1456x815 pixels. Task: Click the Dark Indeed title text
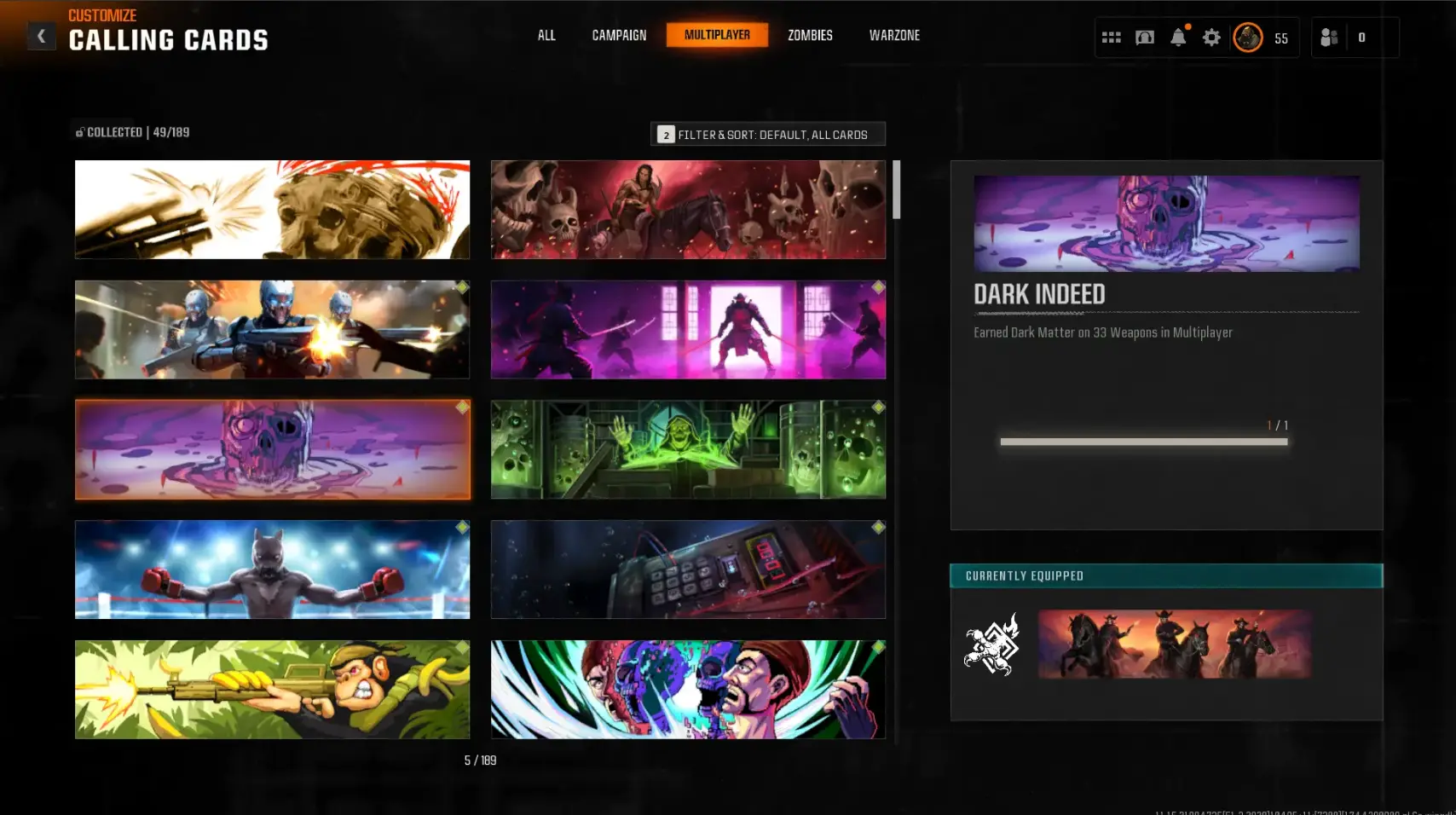1039,294
